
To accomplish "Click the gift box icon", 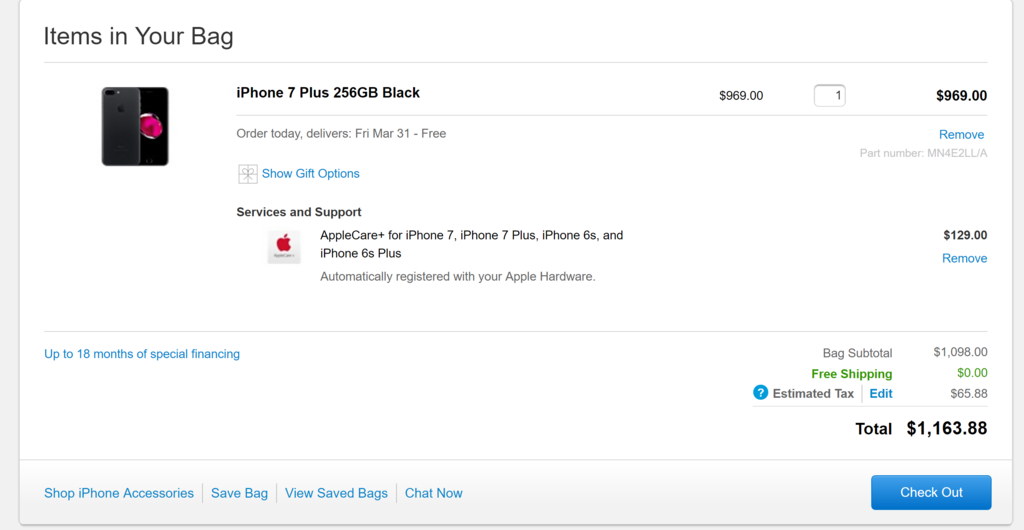I will (247, 174).
